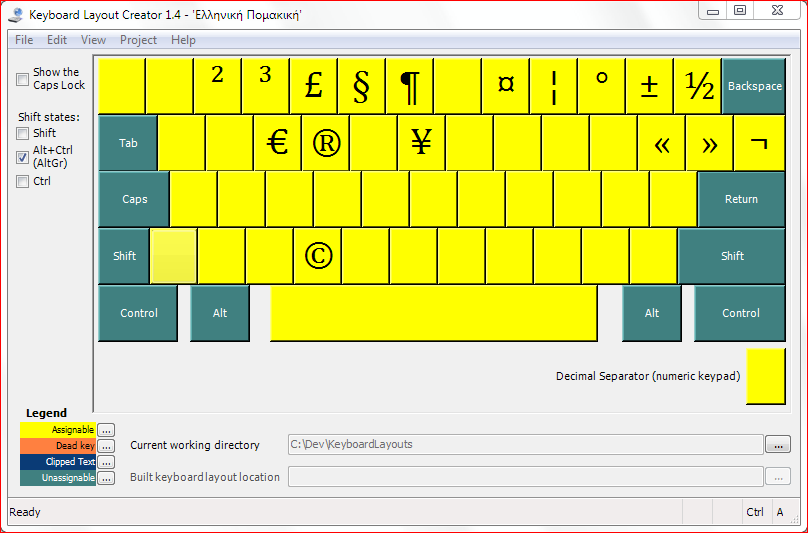Browse for the current working directory

[x=778, y=444]
